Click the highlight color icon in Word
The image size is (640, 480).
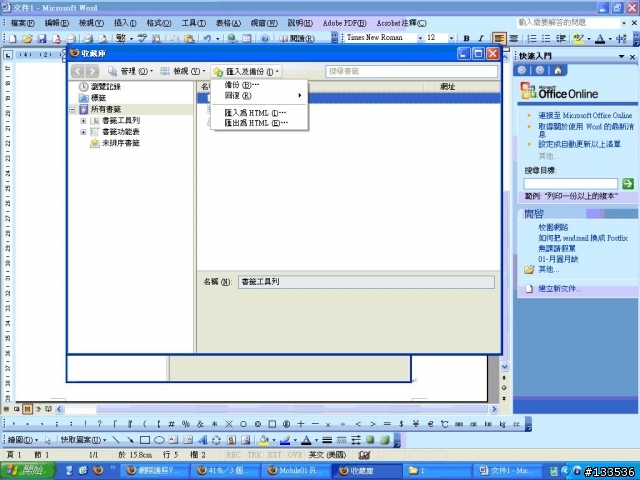pos(578,38)
